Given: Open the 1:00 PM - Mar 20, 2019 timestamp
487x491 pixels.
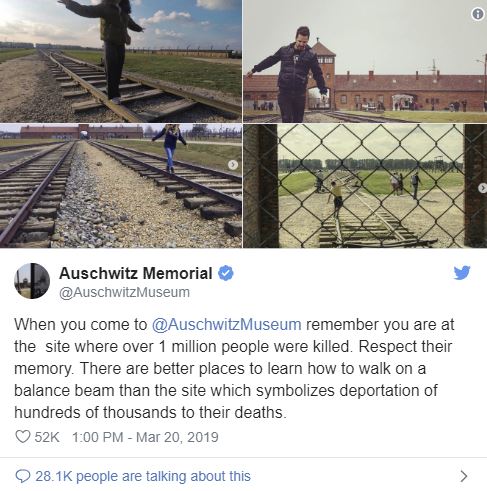Looking at the screenshot, I should click(145, 437).
